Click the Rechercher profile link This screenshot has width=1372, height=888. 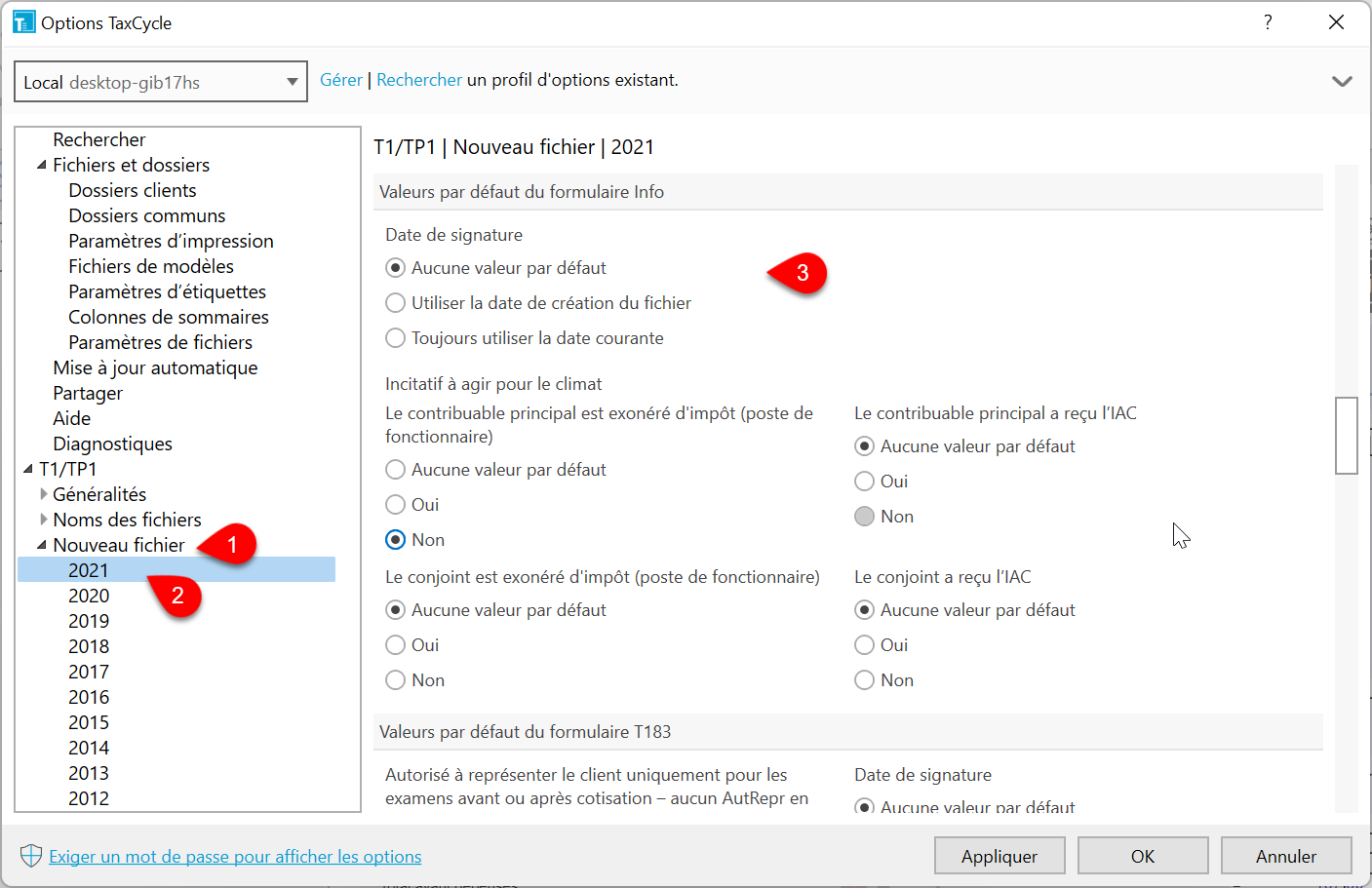[419, 80]
